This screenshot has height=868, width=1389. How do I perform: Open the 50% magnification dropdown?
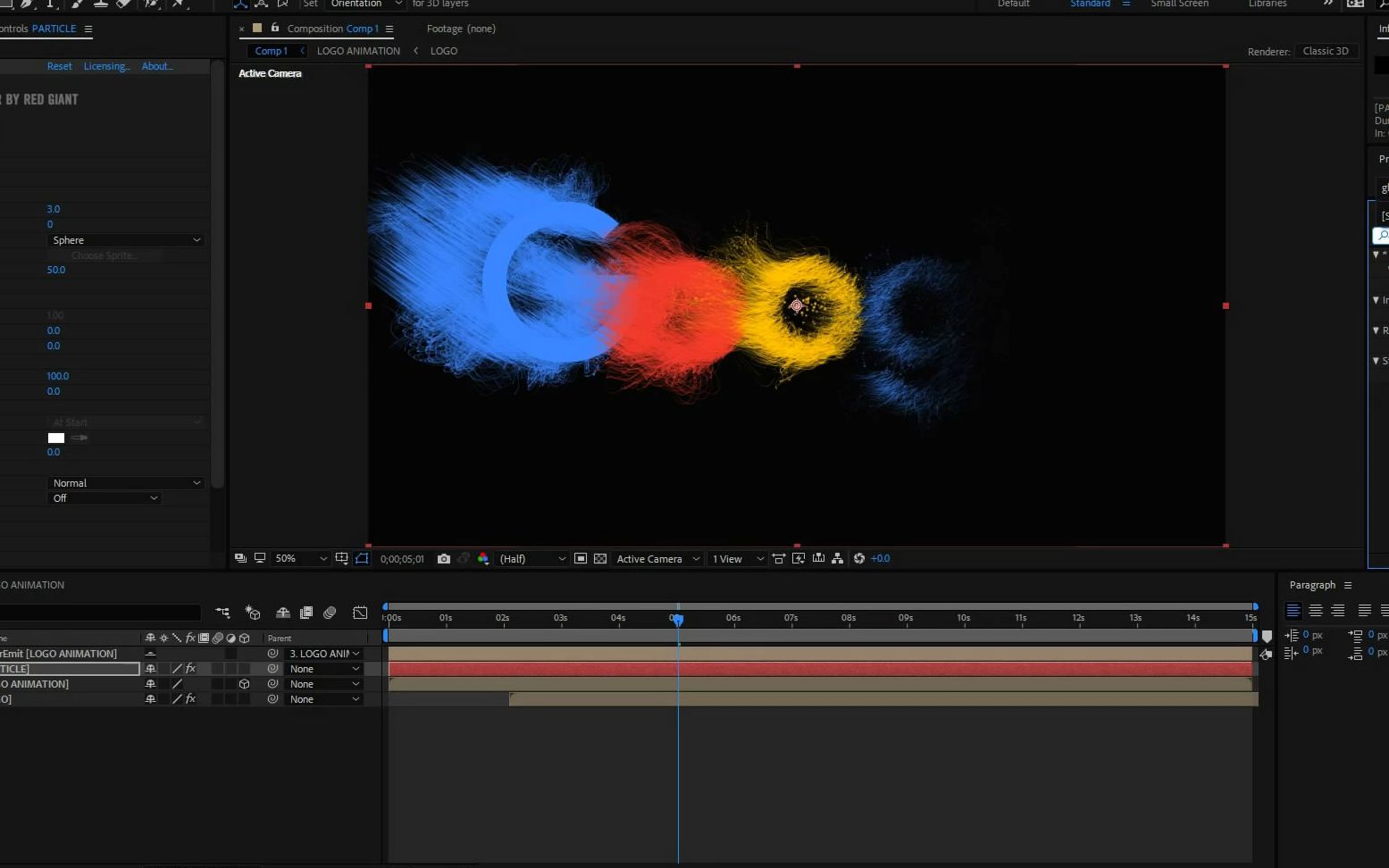pos(300,559)
